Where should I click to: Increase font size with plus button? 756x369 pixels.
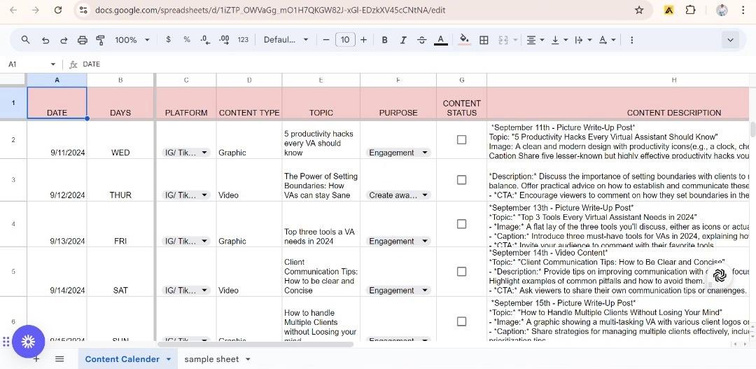pos(364,40)
